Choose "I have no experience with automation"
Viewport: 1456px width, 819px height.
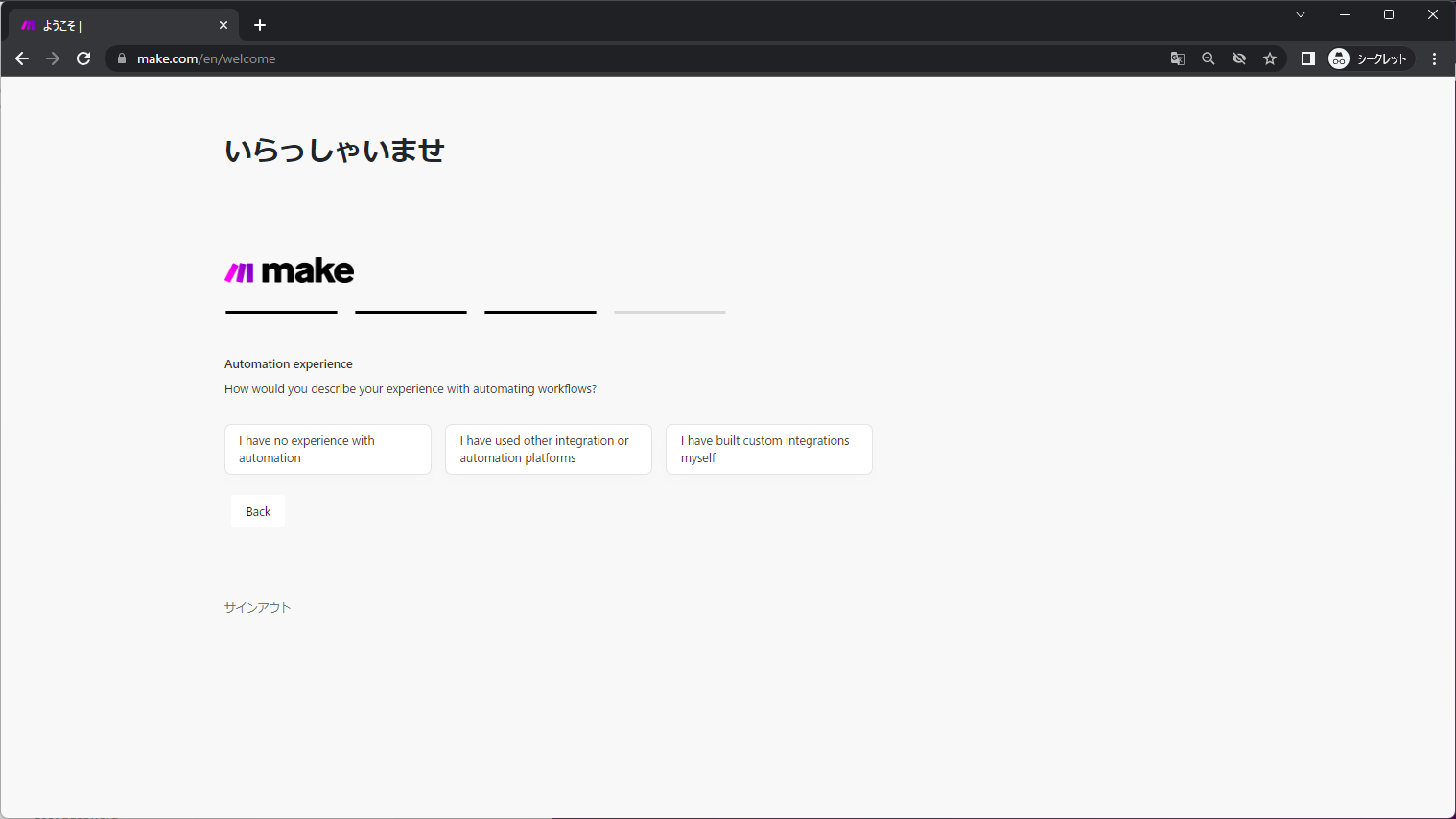pos(328,449)
